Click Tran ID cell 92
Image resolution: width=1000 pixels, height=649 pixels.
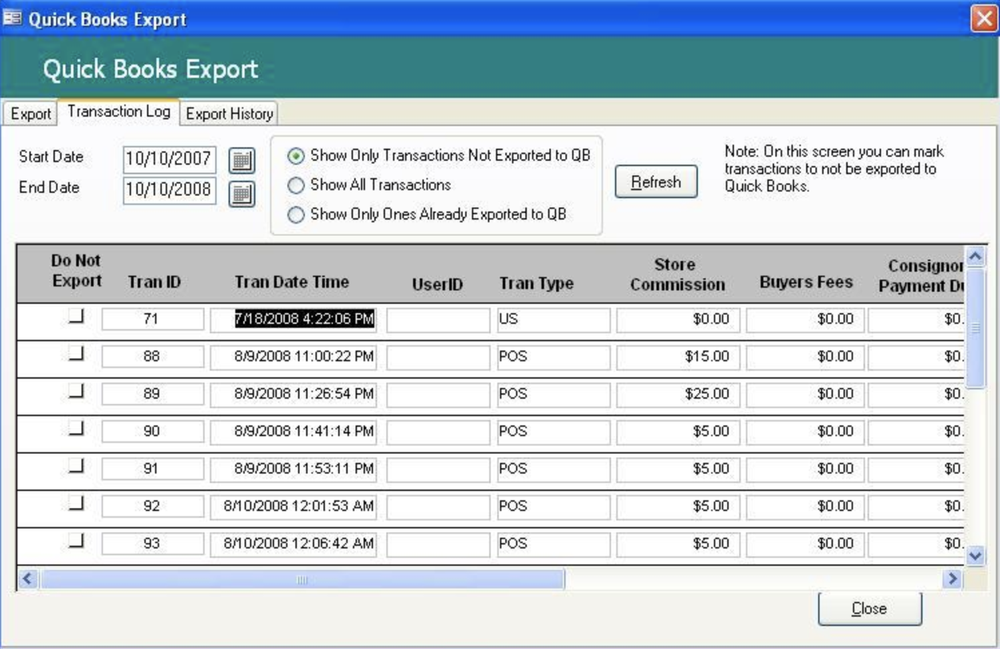(x=152, y=507)
